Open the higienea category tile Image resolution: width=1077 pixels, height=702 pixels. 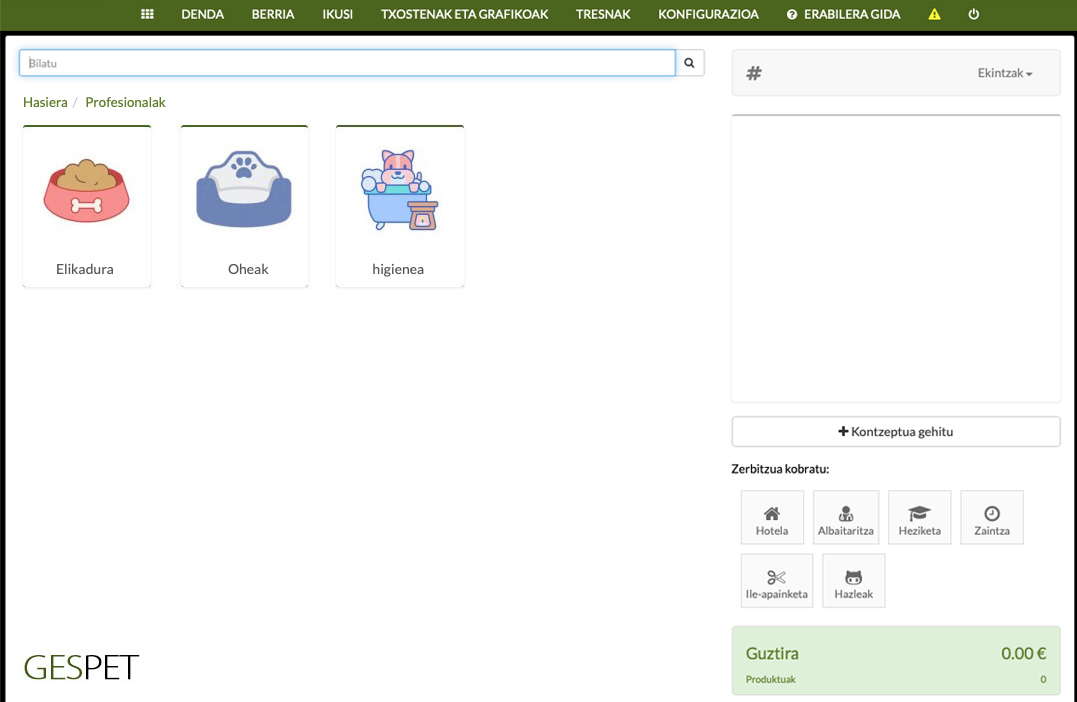[x=399, y=206]
